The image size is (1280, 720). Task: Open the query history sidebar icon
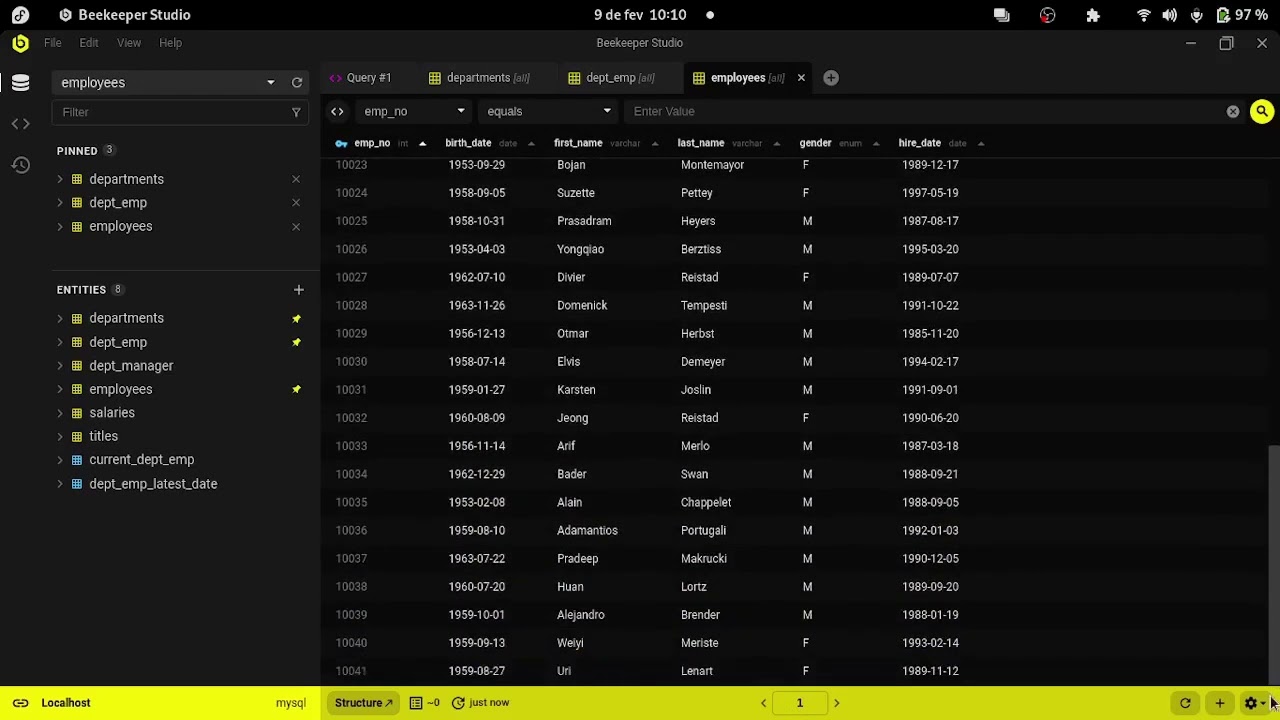pyautogui.click(x=20, y=165)
